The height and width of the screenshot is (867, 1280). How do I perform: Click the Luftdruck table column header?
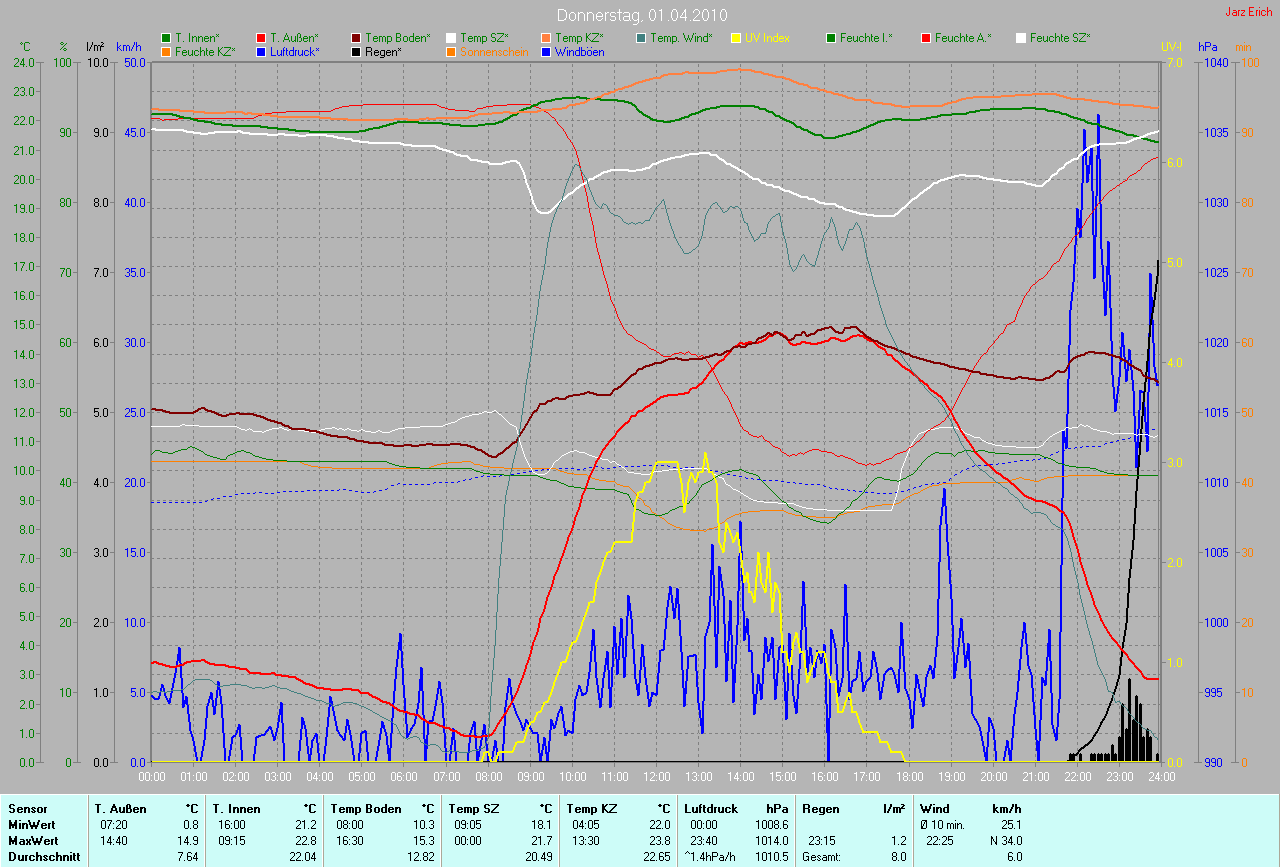pyautogui.click(x=711, y=809)
